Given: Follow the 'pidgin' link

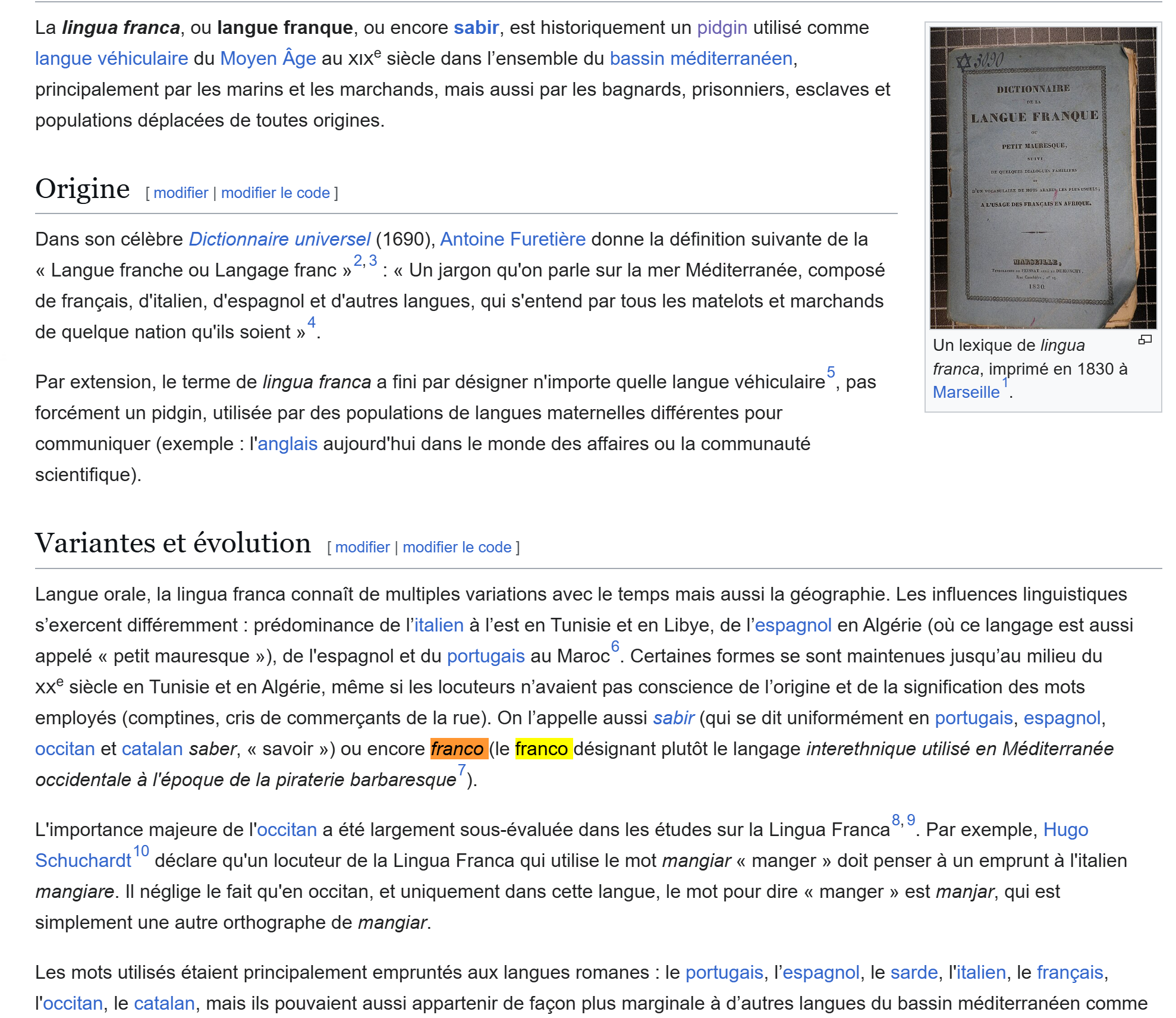Looking at the screenshot, I should tap(722, 27).
